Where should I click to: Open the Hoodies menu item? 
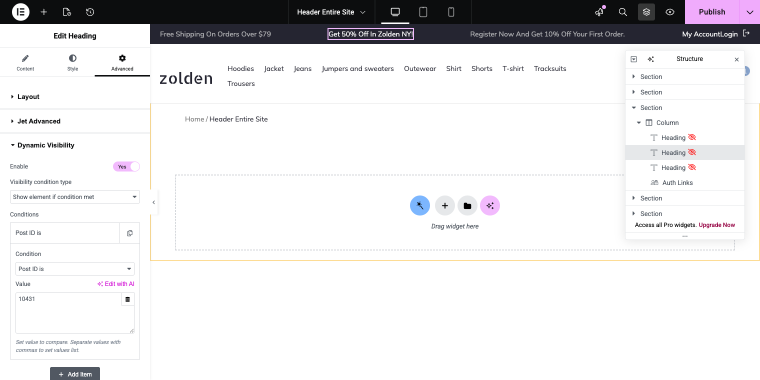(x=241, y=68)
